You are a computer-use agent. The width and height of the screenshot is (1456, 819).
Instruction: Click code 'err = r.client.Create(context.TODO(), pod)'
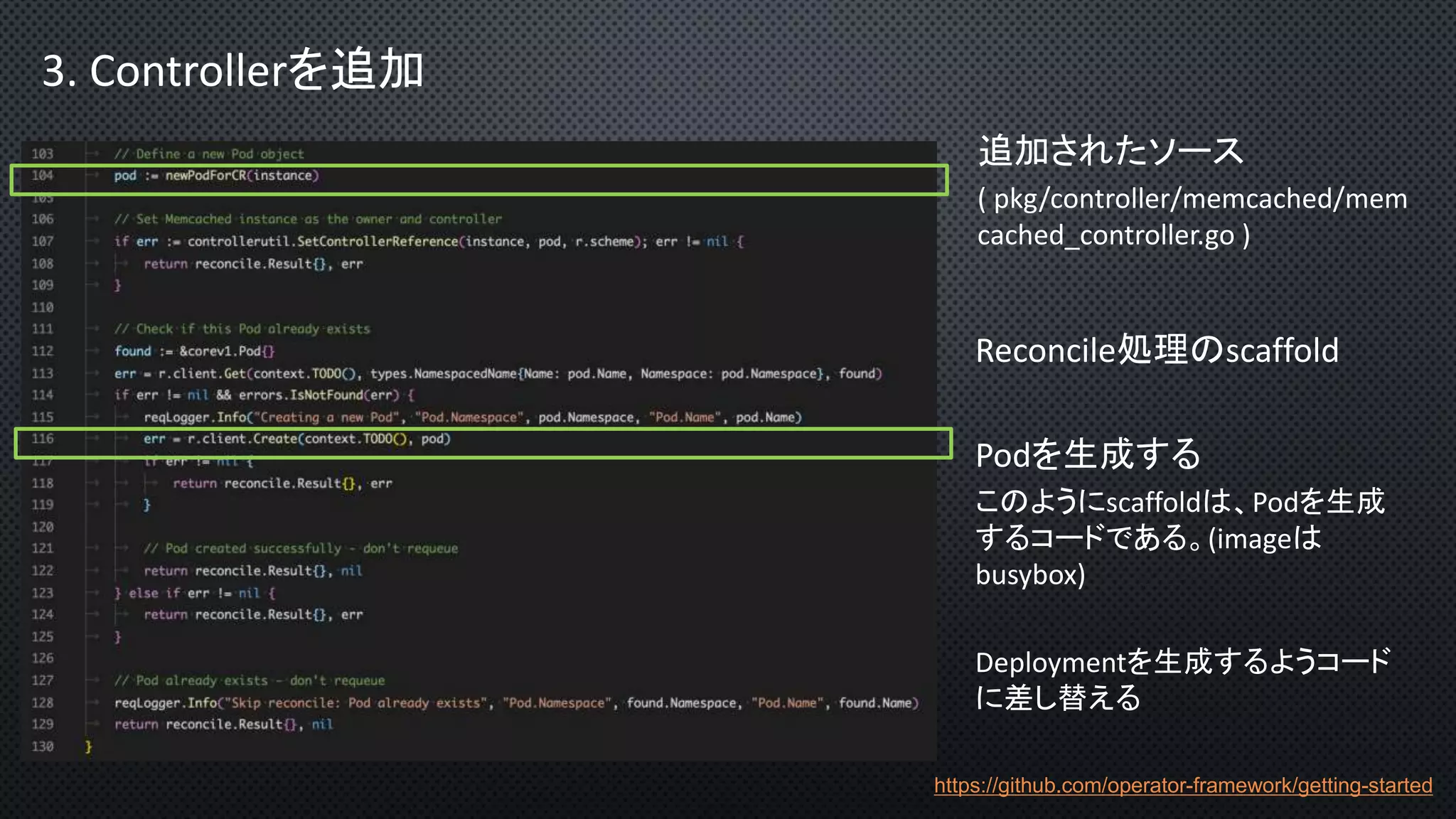[297, 439]
